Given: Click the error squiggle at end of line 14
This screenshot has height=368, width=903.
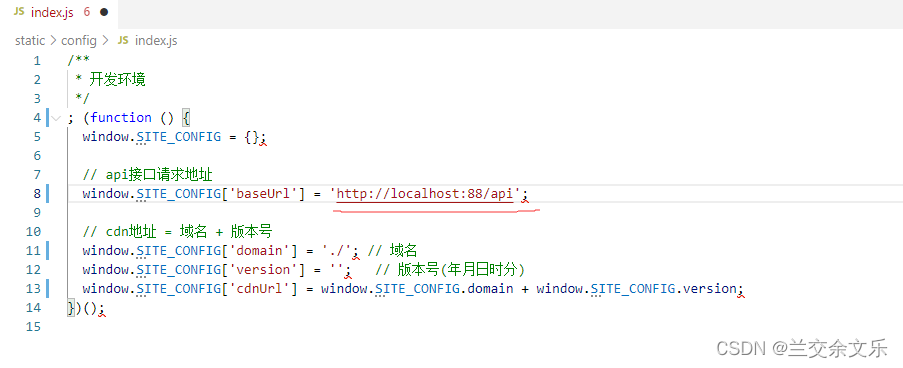Looking at the screenshot, I should tap(102, 313).
